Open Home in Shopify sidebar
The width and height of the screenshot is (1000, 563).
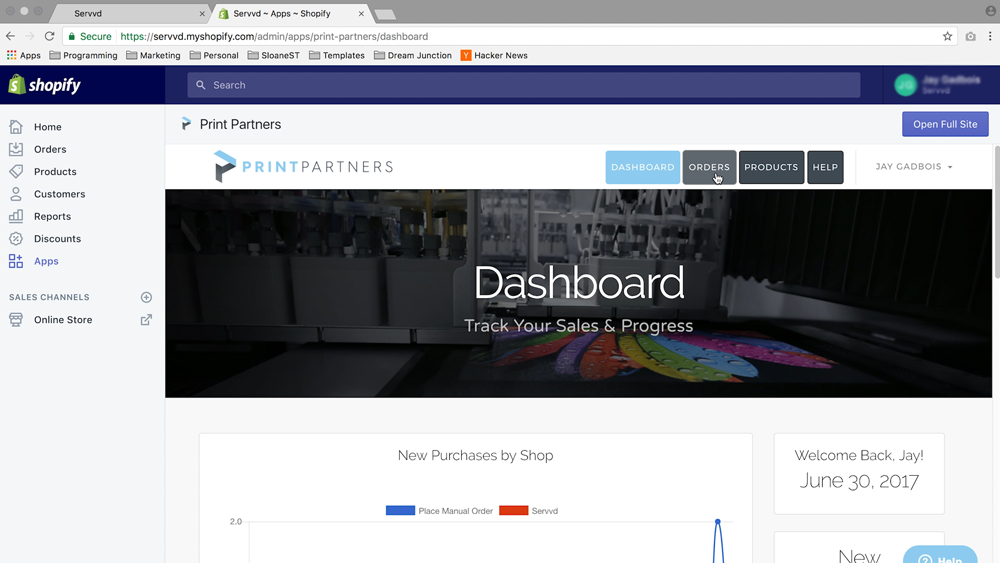(x=48, y=127)
